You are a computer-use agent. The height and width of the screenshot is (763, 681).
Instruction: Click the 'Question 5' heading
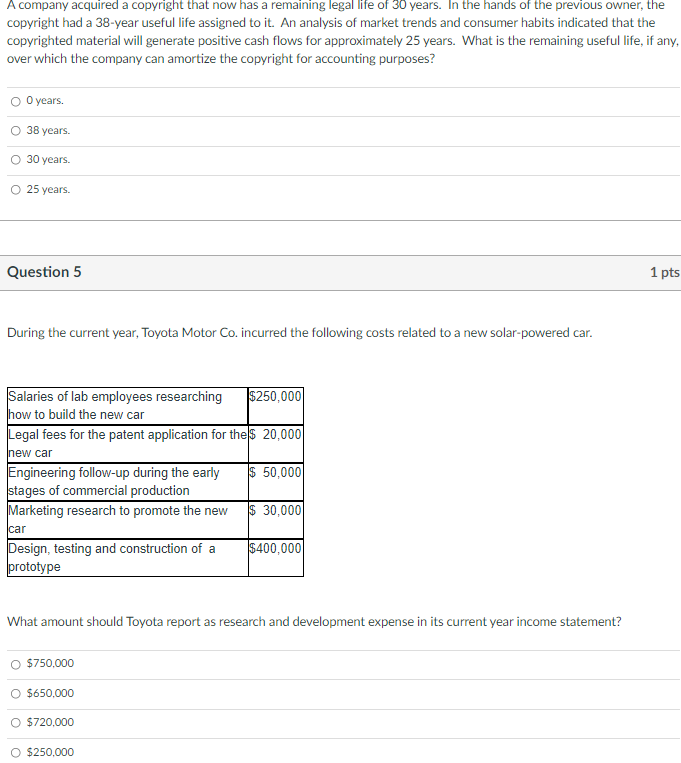(x=44, y=272)
